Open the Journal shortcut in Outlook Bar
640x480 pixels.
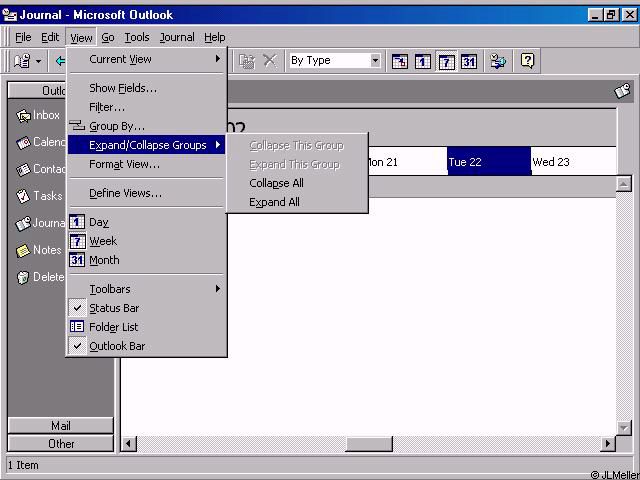pyautogui.click(x=40, y=223)
